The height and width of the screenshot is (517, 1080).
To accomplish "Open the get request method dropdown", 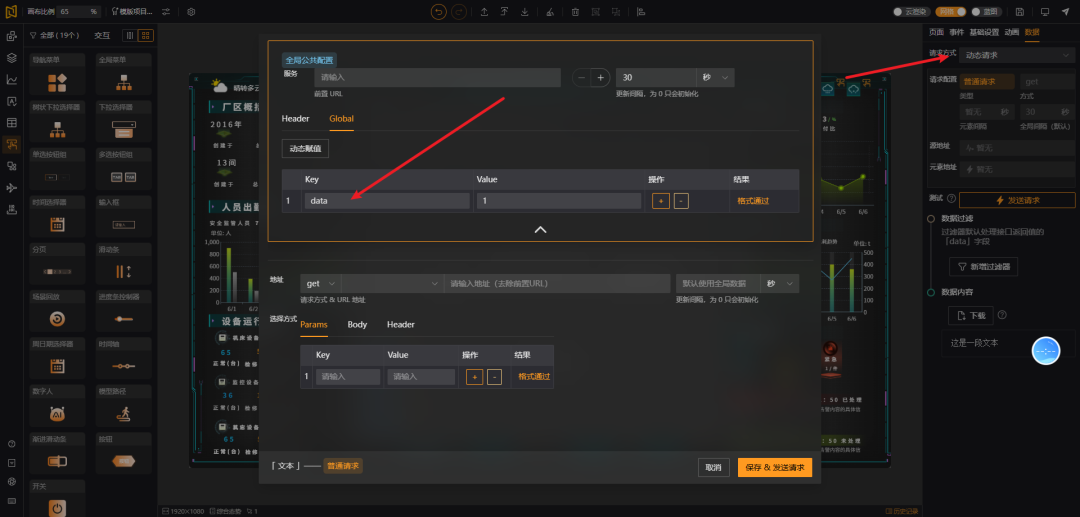I will point(320,284).
